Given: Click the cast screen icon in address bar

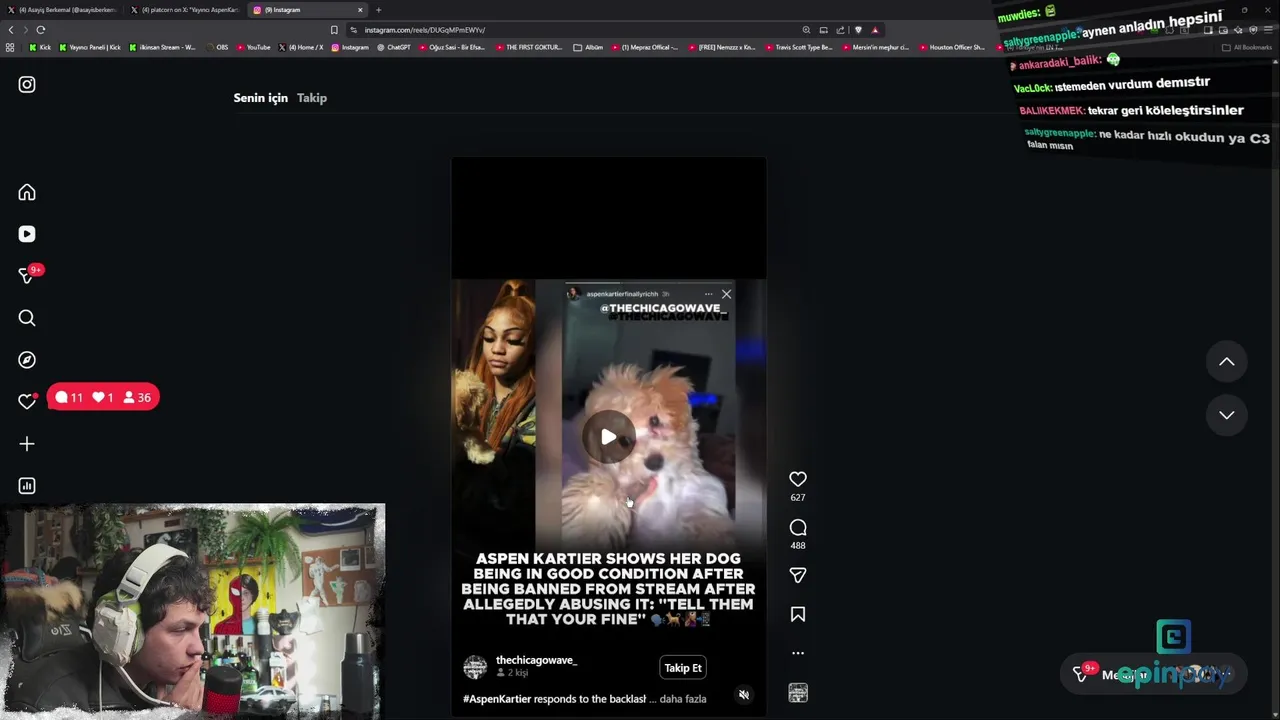Looking at the screenshot, I should pyautogui.click(x=823, y=30).
